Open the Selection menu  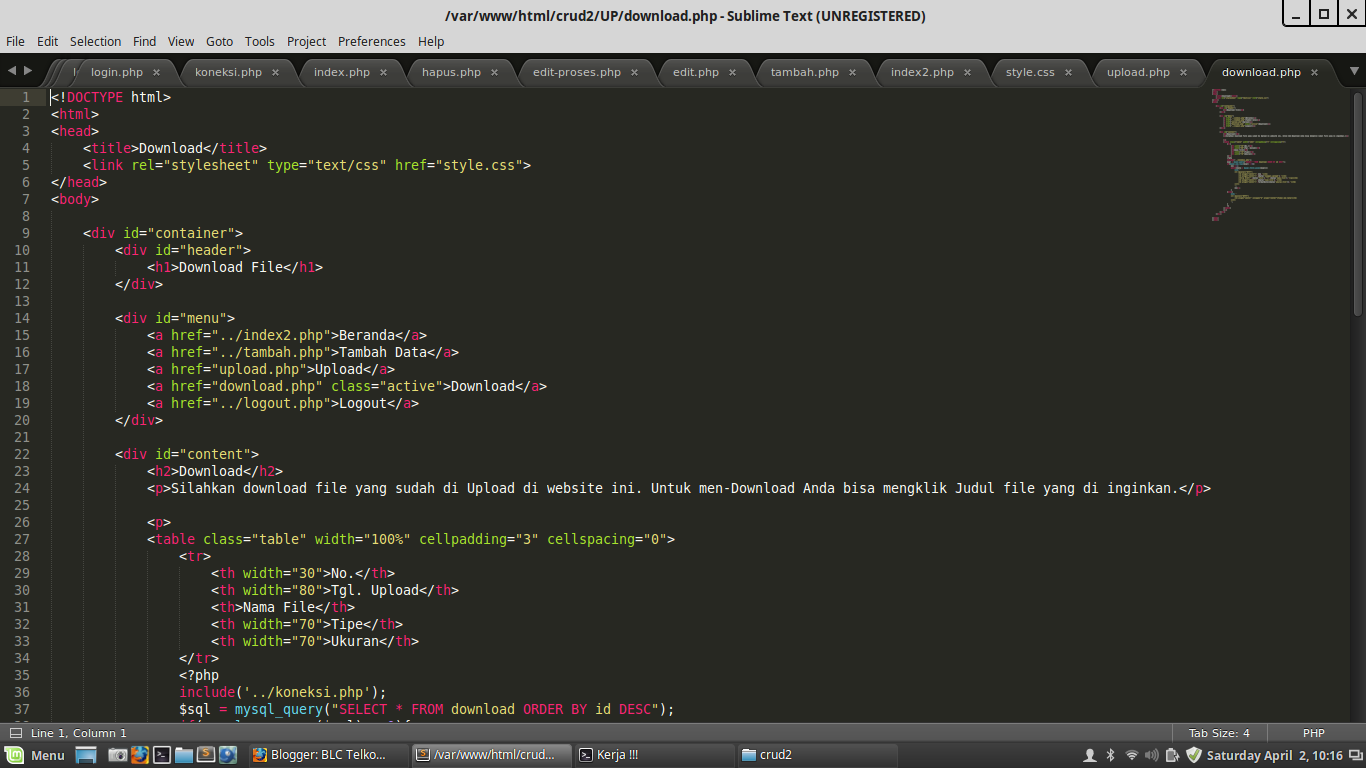(x=95, y=41)
